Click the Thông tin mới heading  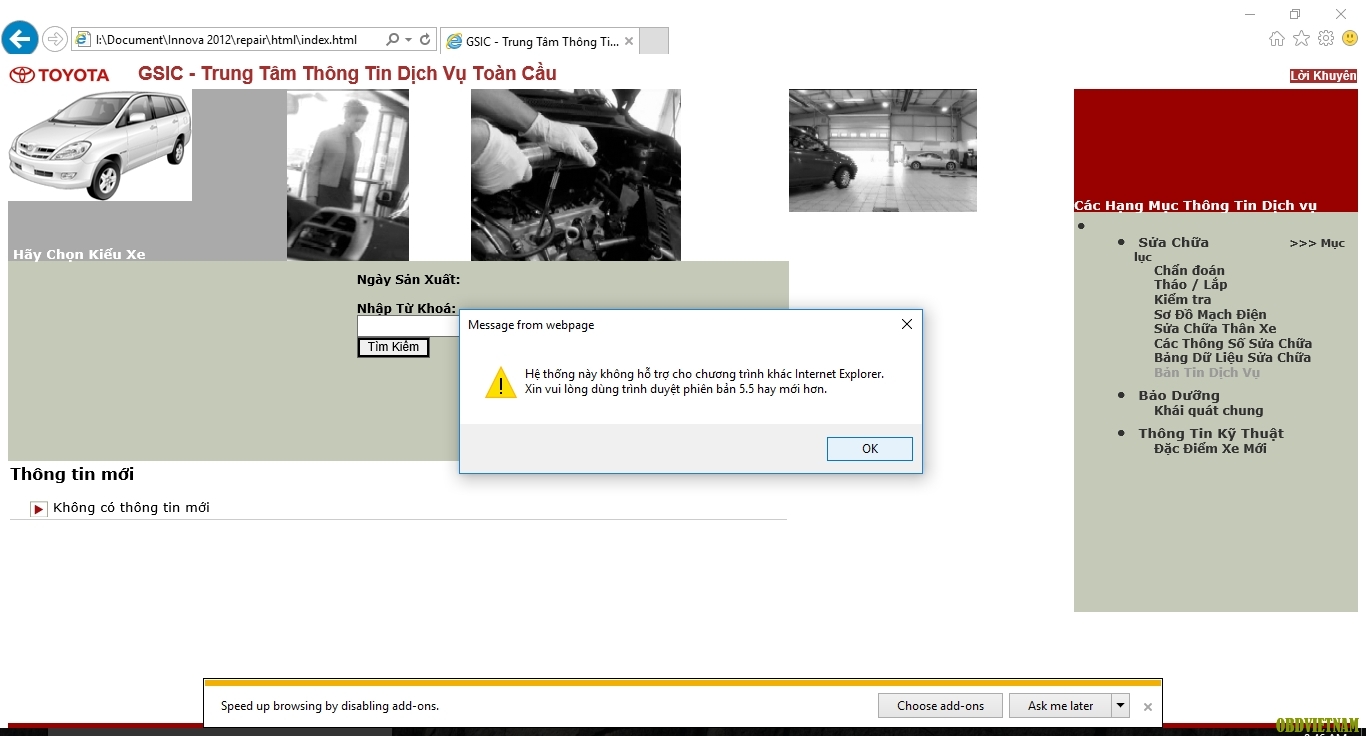72,474
